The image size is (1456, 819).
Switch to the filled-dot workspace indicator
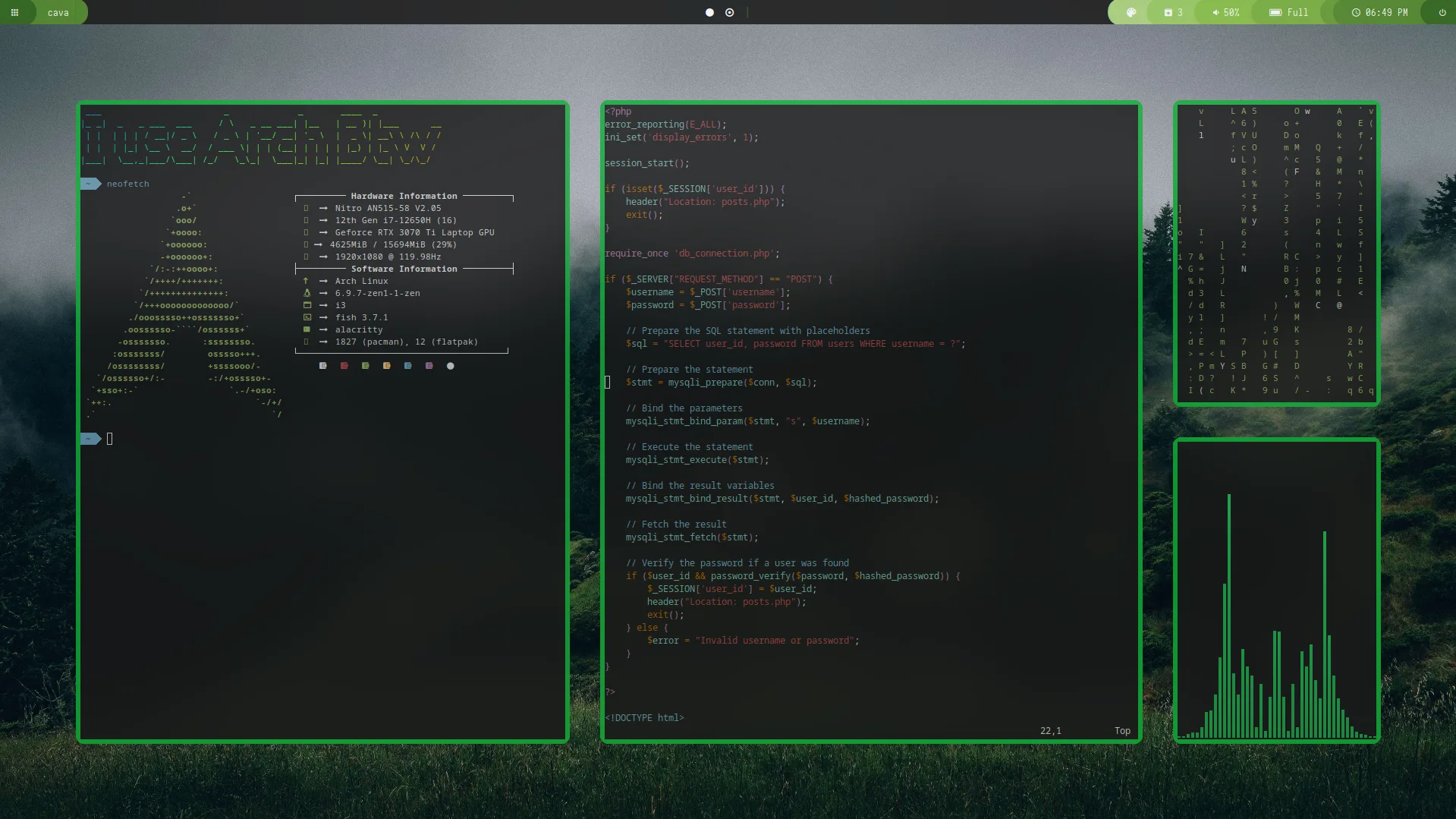pyautogui.click(x=709, y=12)
